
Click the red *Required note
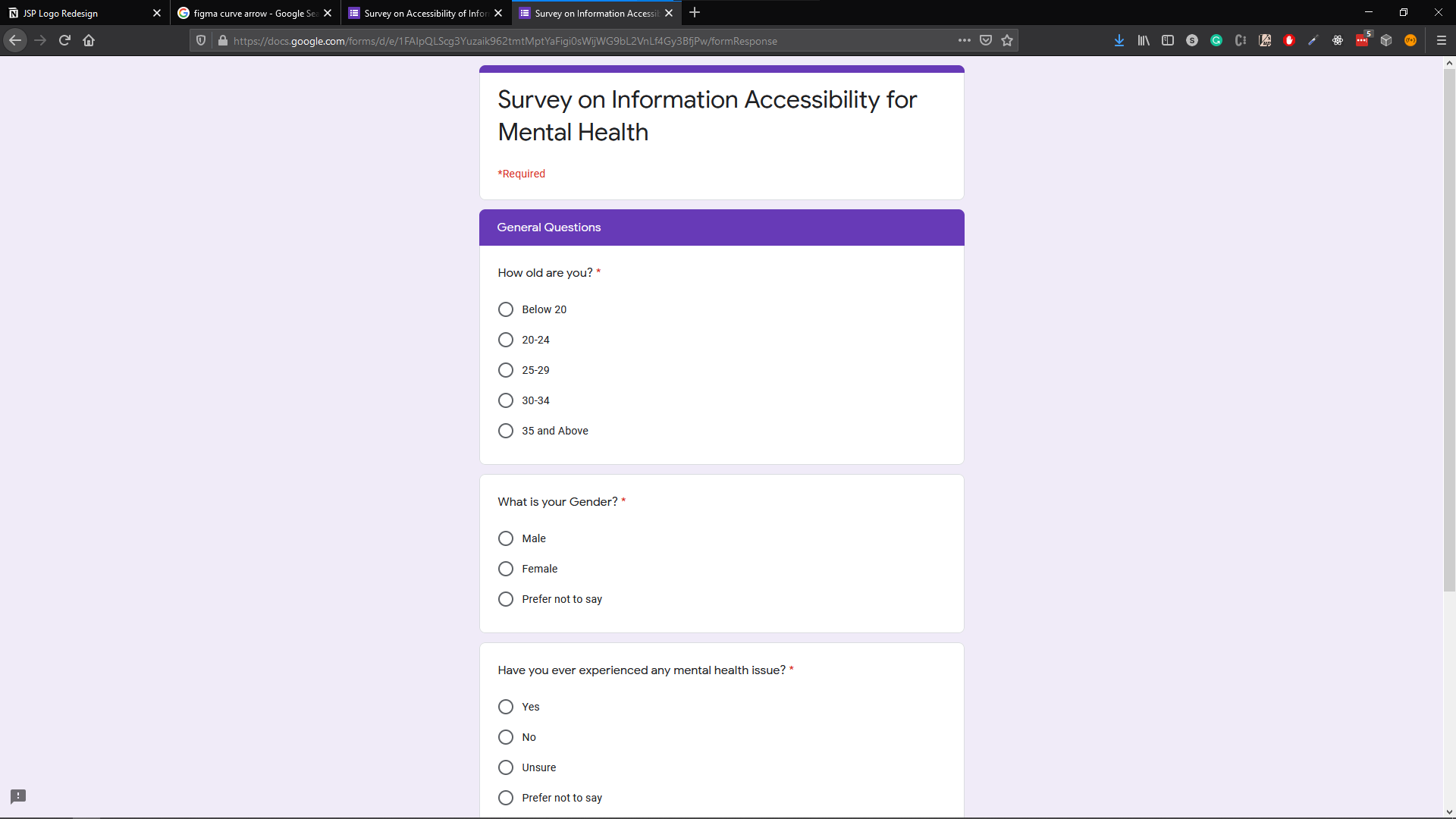click(x=521, y=174)
